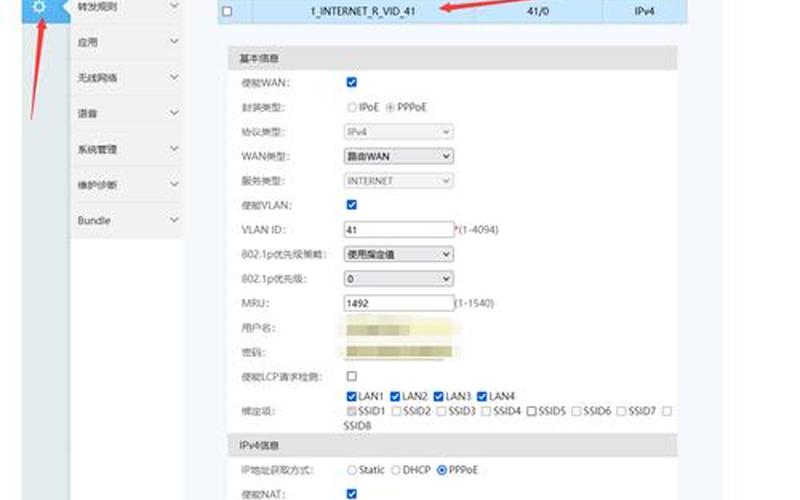
Task: Click the MRU input field showing 1492
Action: pyautogui.click(x=398, y=303)
